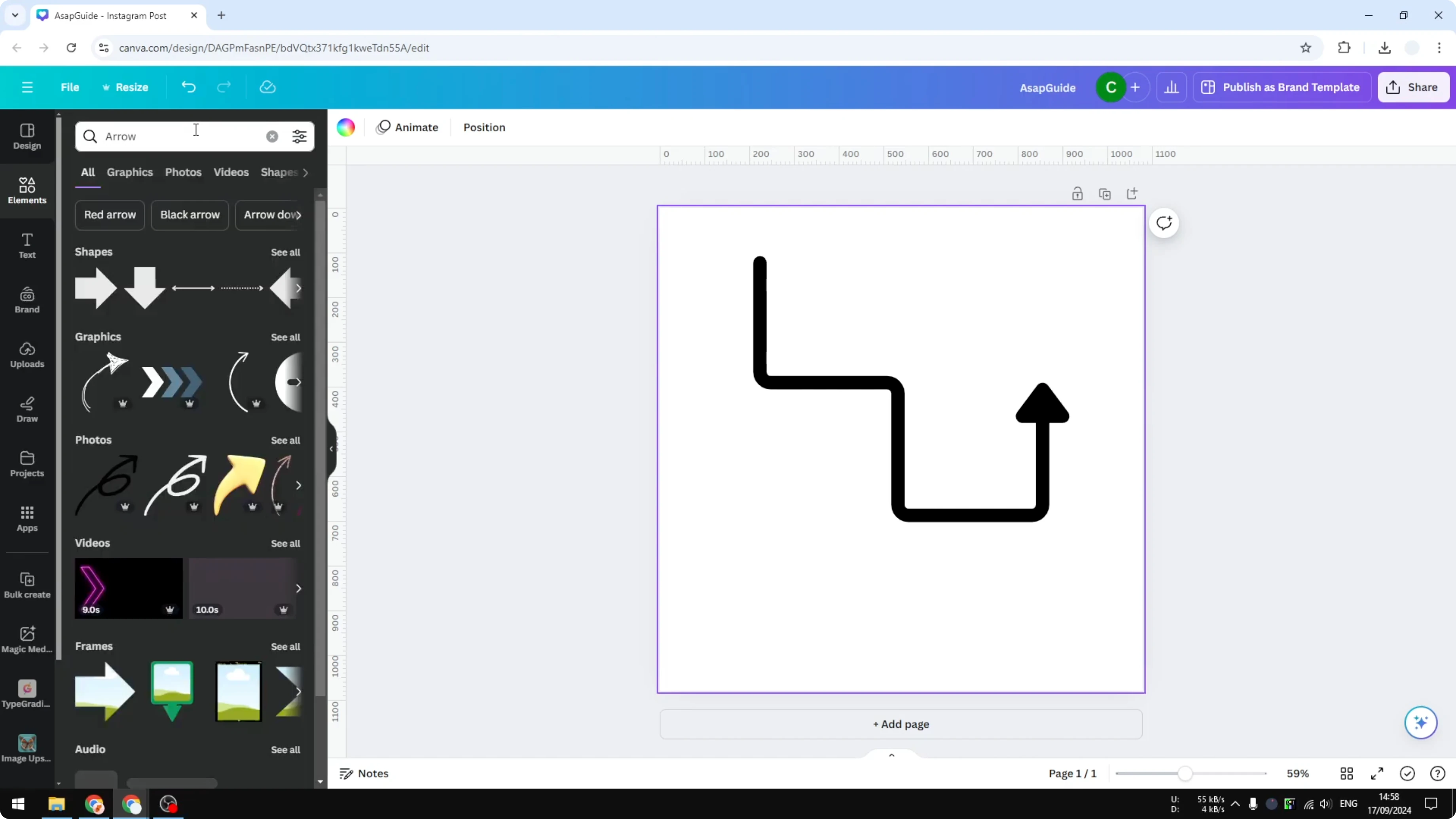Open the 59% zoom percentage menu
The height and width of the screenshot is (819, 1456).
pos(1298,773)
